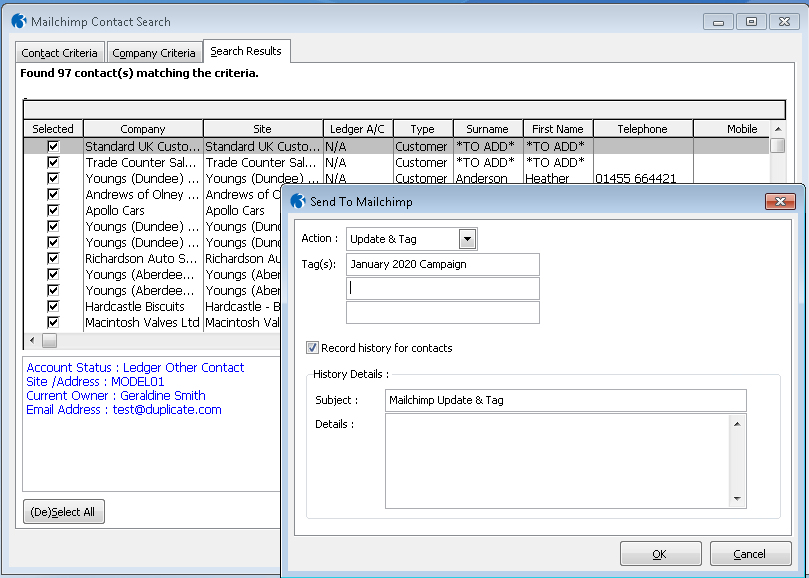
Task: Click the Mailchimp Contact Search window logo icon
Action: point(19,21)
